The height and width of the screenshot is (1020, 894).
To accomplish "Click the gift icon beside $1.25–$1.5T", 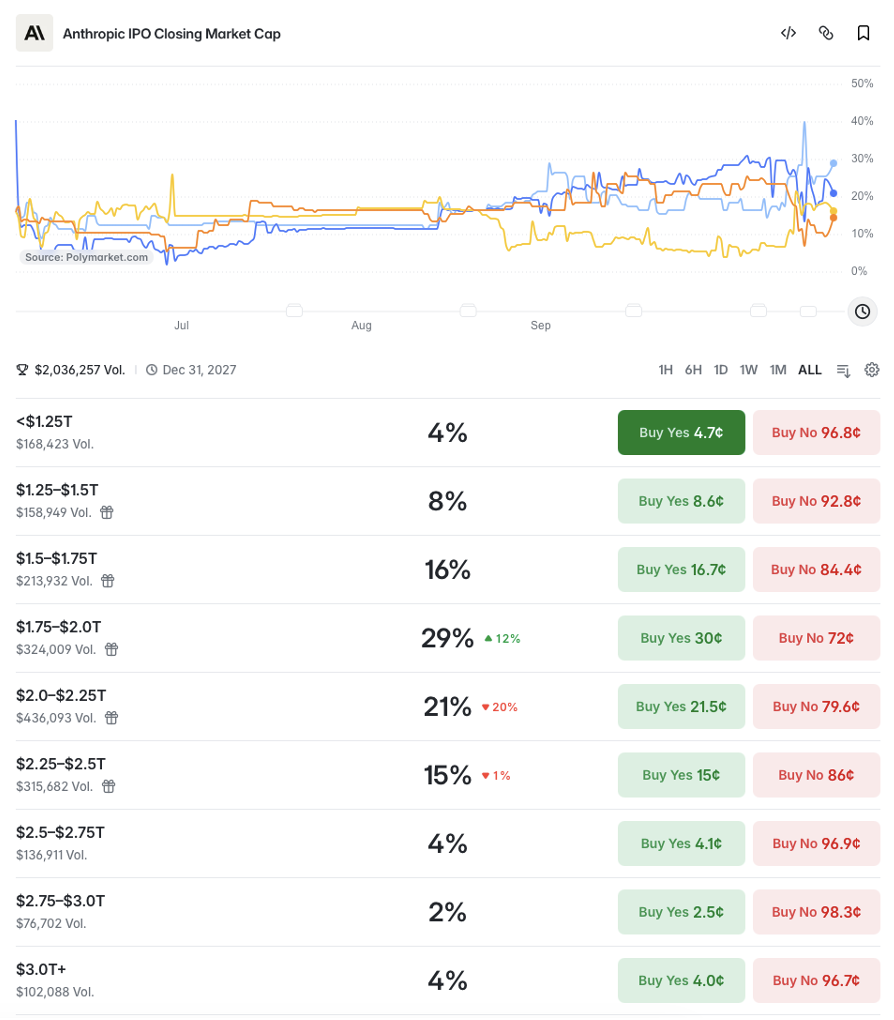I will coord(107,513).
